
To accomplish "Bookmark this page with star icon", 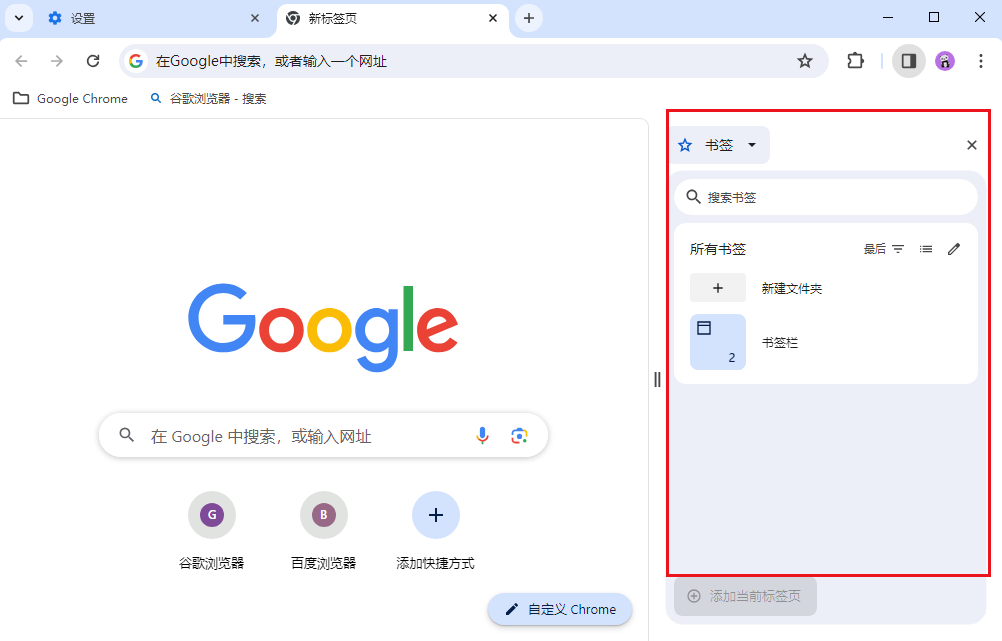I will pyautogui.click(x=805, y=61).
